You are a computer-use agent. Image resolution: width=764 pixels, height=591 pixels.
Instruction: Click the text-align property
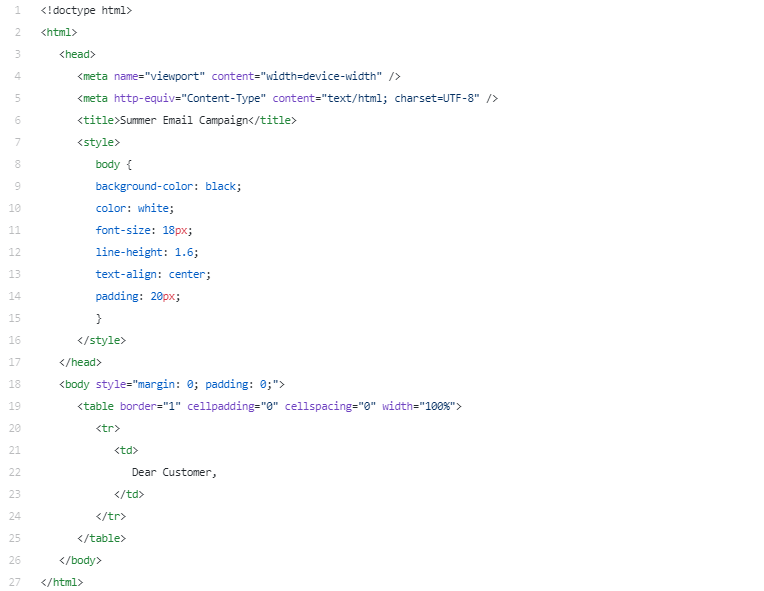(x=126, y=274)
